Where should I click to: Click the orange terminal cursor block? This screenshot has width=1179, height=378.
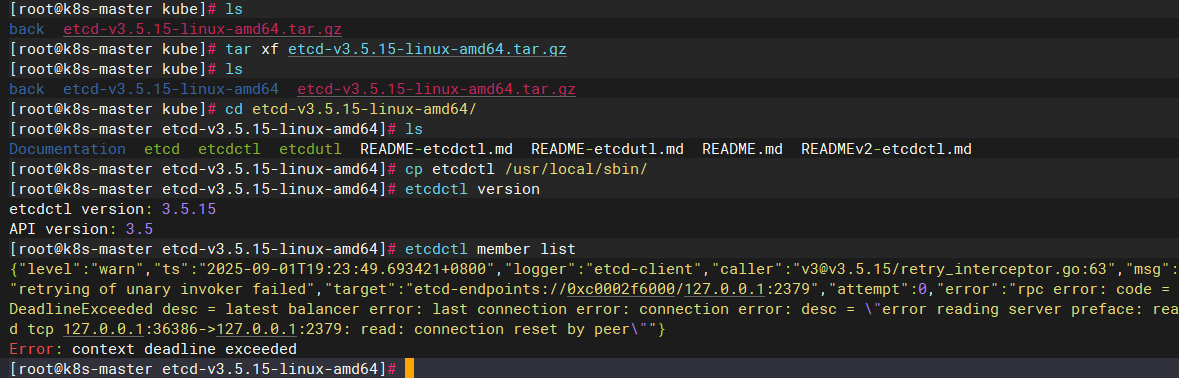[x=410, y=368]
